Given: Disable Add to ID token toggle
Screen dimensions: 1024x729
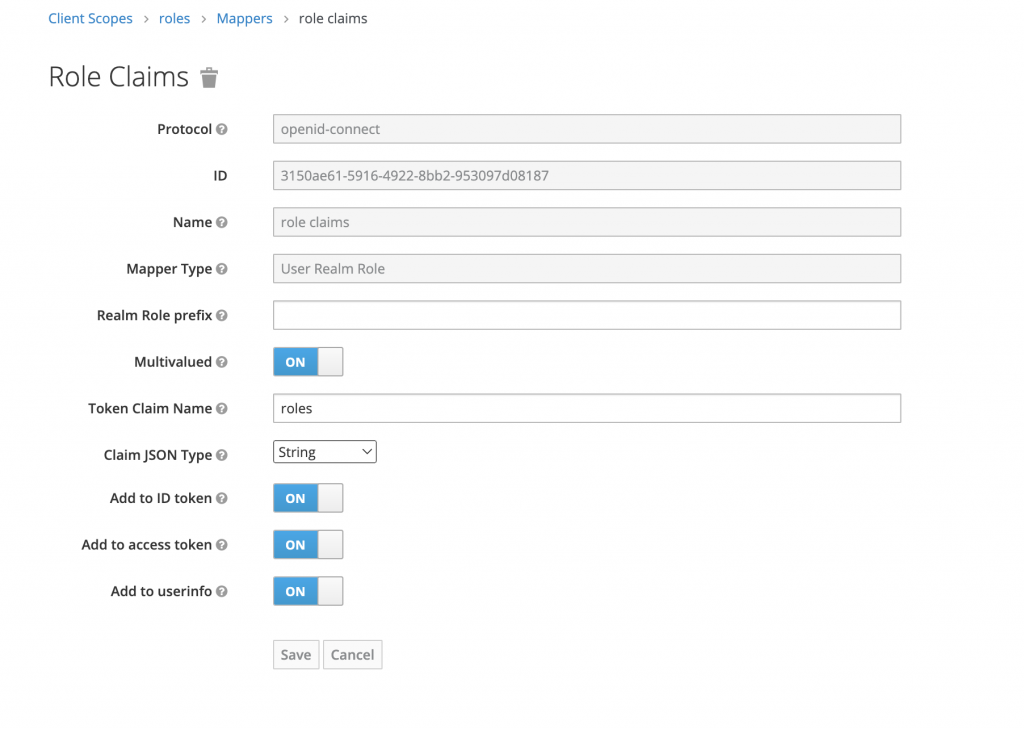Looking at the screenshot, I should 308,498.
